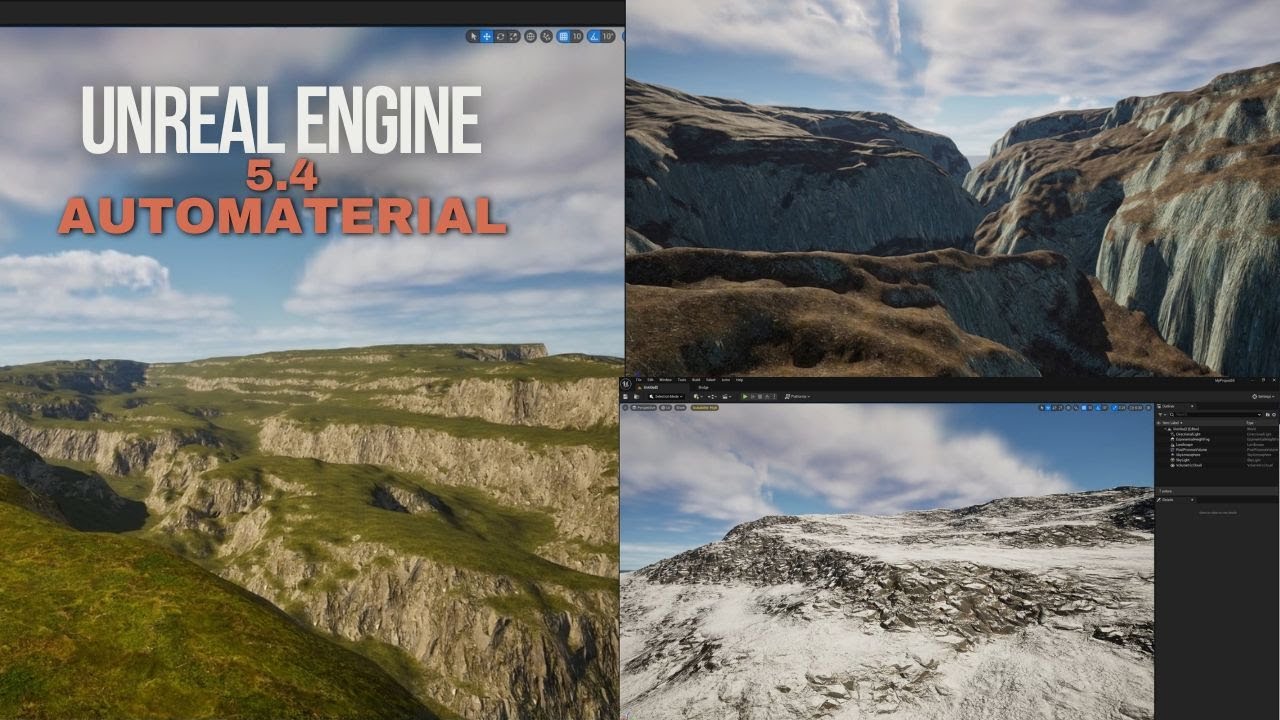Toggle rotation angle snapping in left viewport toolbar

pos(593,36)
